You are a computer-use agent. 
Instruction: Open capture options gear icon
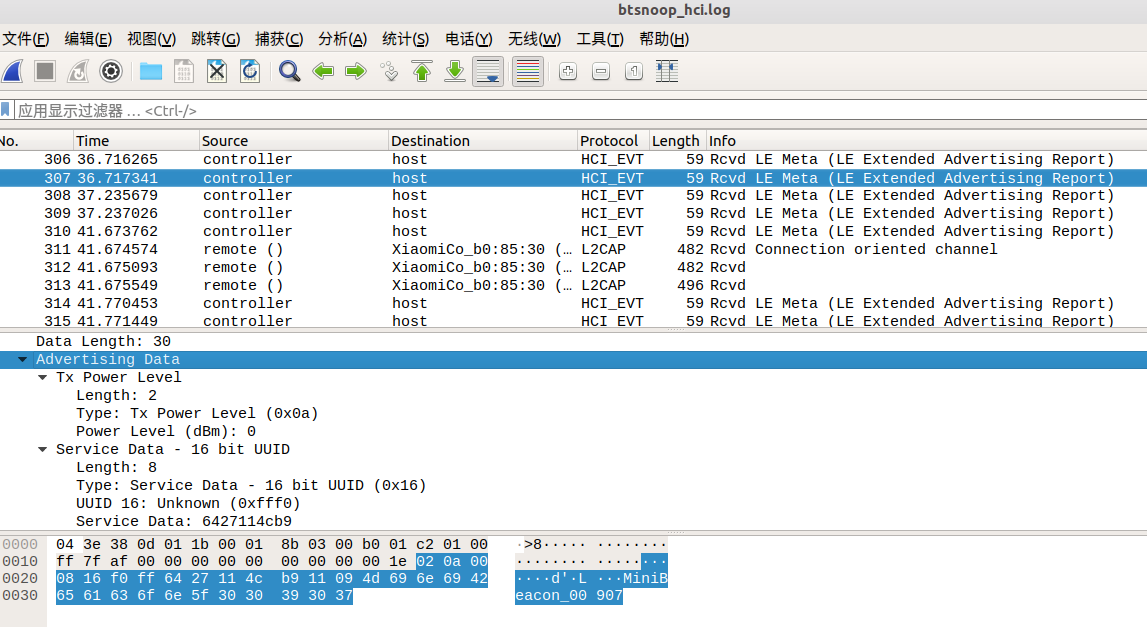pyautogui.click(x=111, y=71)
